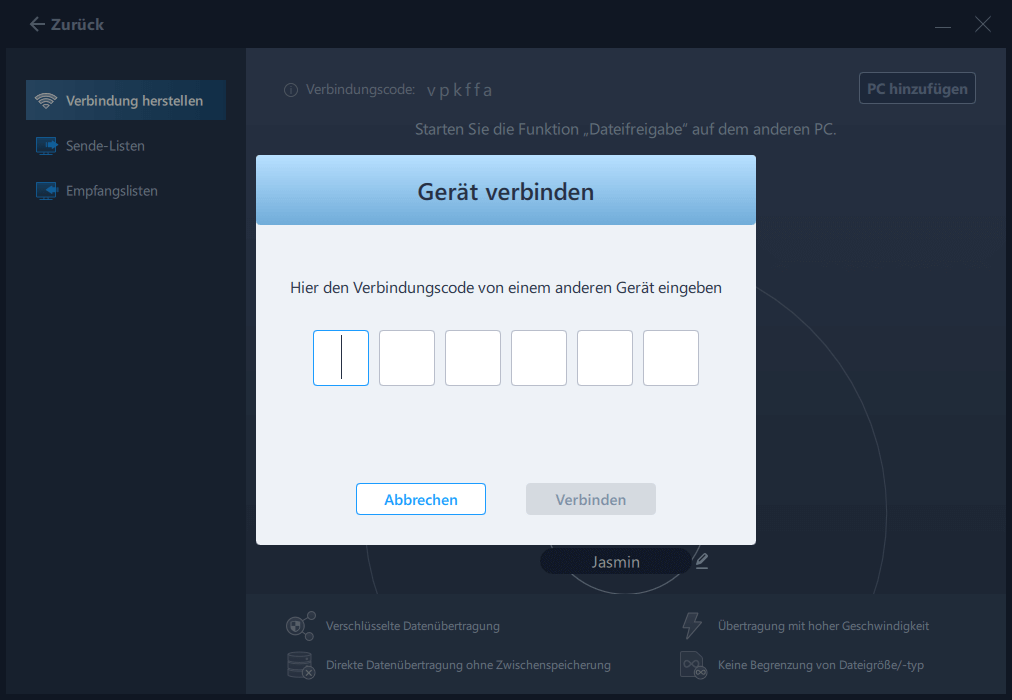Select Verbindung herstellen in the sidebar

(x=126, y=100)
